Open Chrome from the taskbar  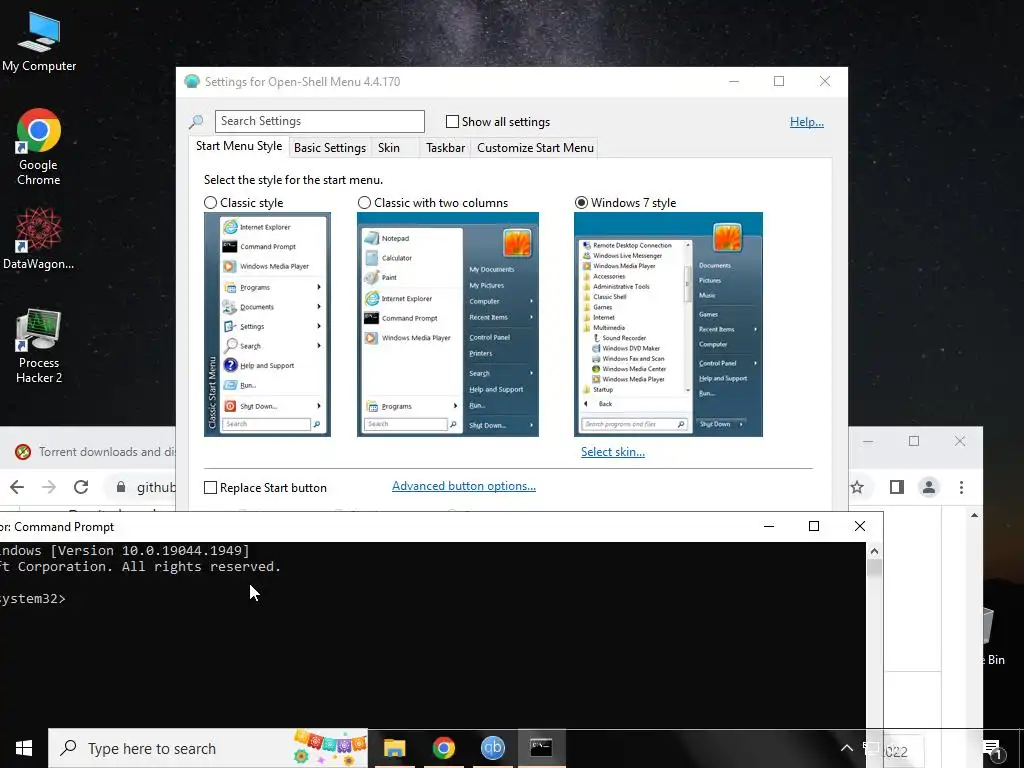click(443, 748)
